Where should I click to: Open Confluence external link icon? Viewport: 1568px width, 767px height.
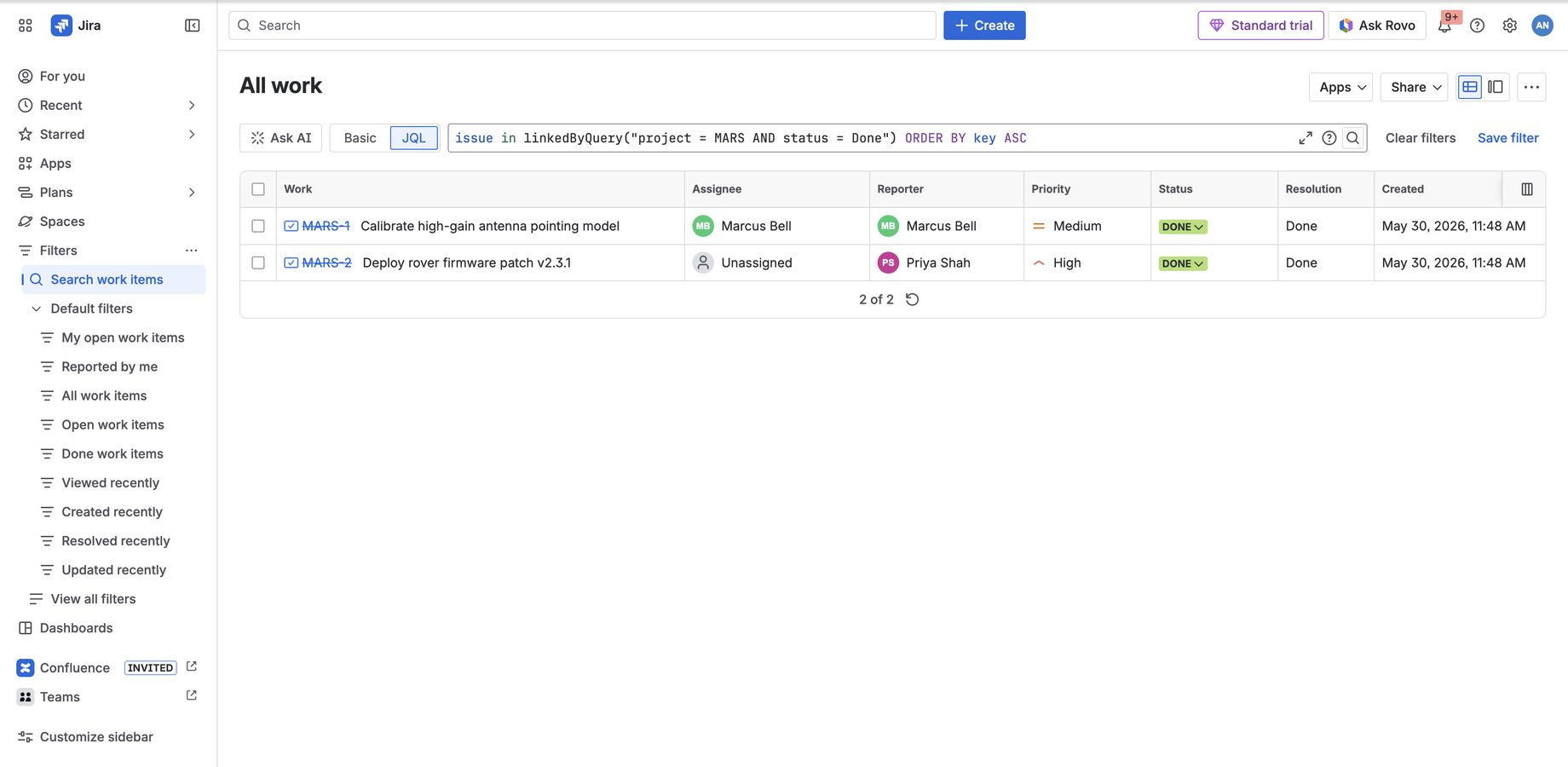(x=192, y=666)
